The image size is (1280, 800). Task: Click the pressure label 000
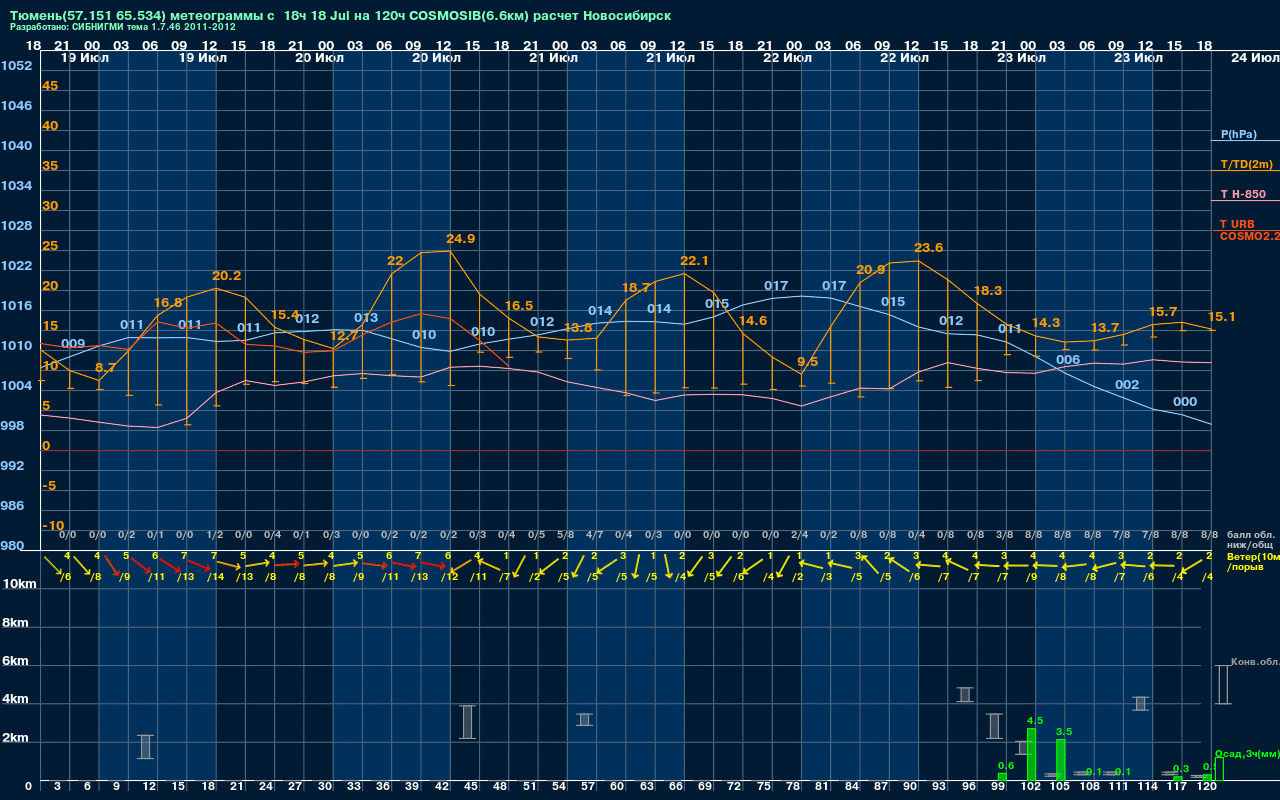(x=1185, y=402)
